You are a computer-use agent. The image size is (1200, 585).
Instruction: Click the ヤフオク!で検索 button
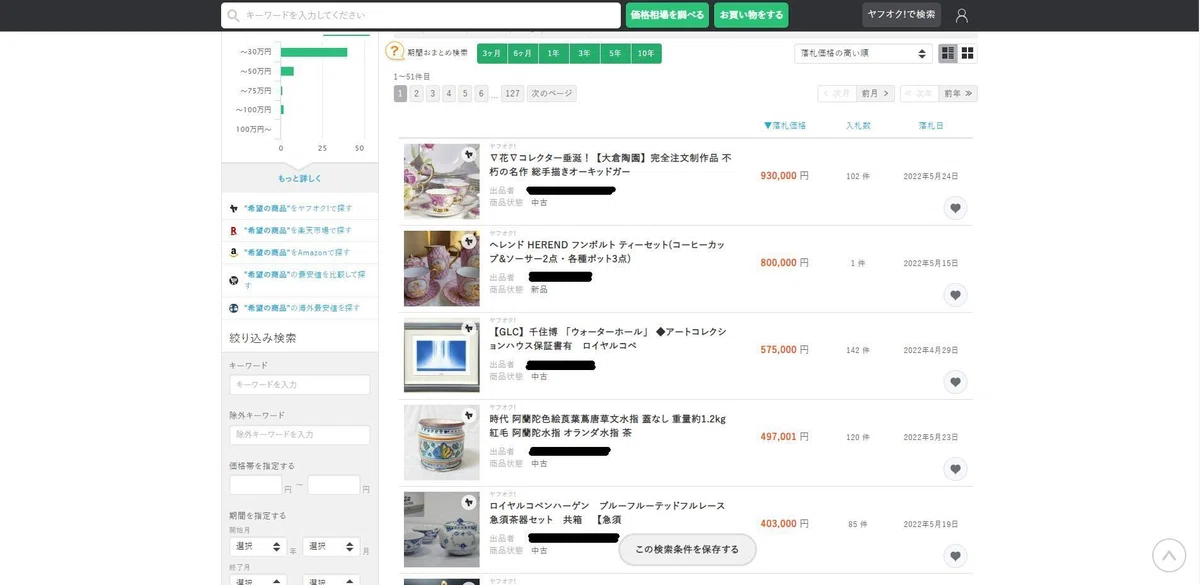click(x=901, y=15)
